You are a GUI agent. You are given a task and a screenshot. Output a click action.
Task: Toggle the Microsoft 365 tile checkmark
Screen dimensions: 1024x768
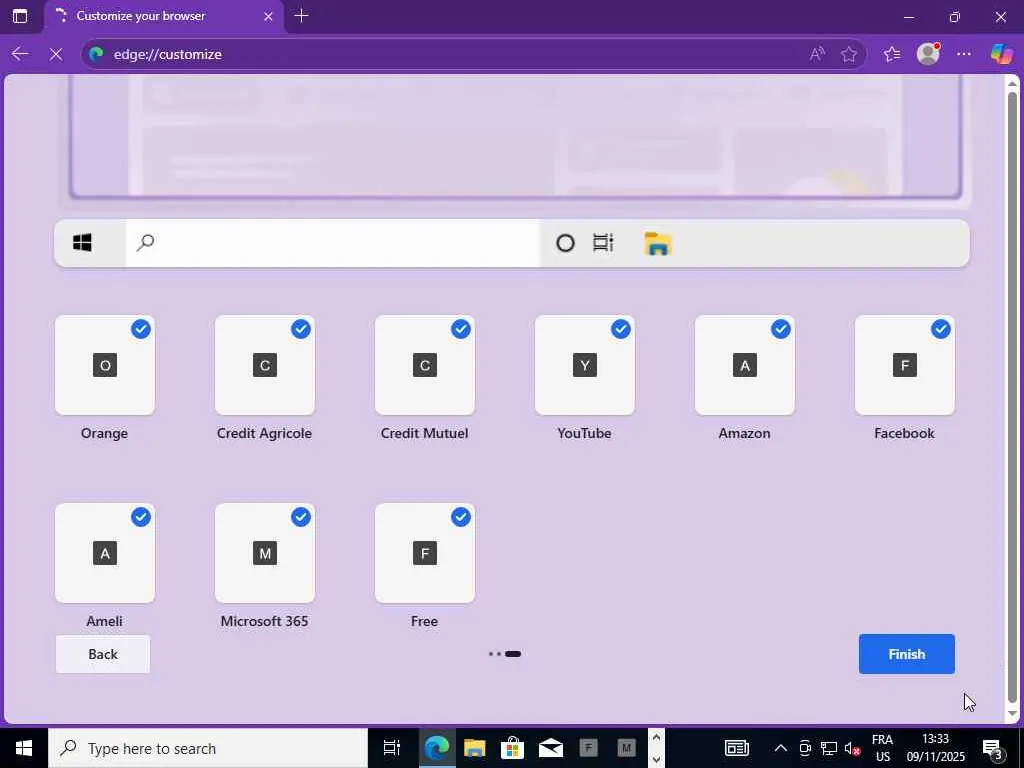click(300, 517)
